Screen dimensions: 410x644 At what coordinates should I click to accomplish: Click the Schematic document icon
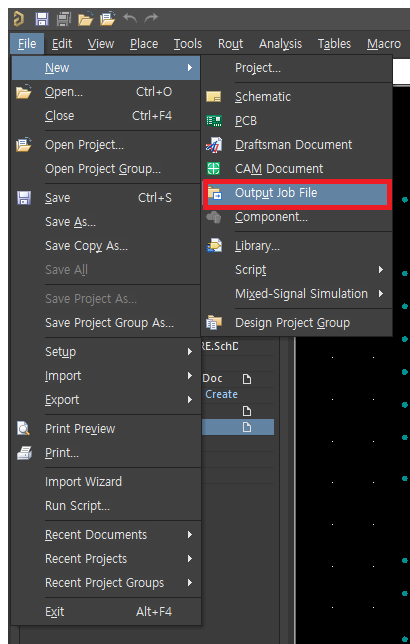(214, 97)
